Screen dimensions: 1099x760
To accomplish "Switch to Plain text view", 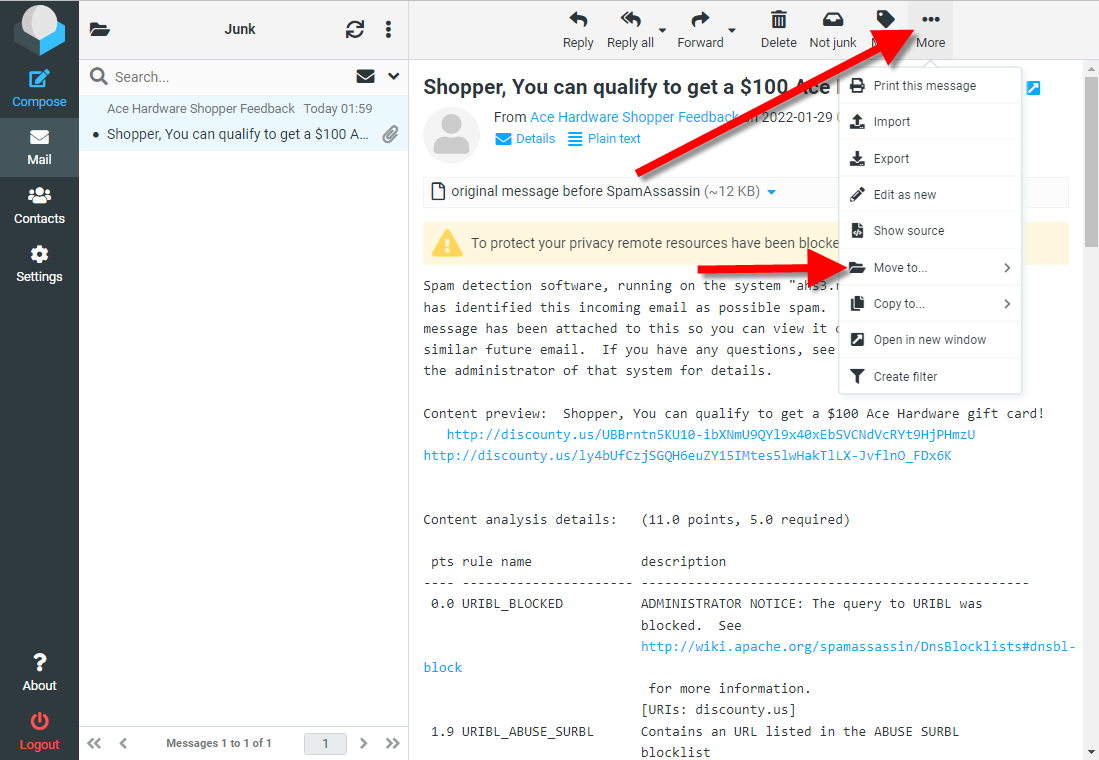I will (604, 139).
